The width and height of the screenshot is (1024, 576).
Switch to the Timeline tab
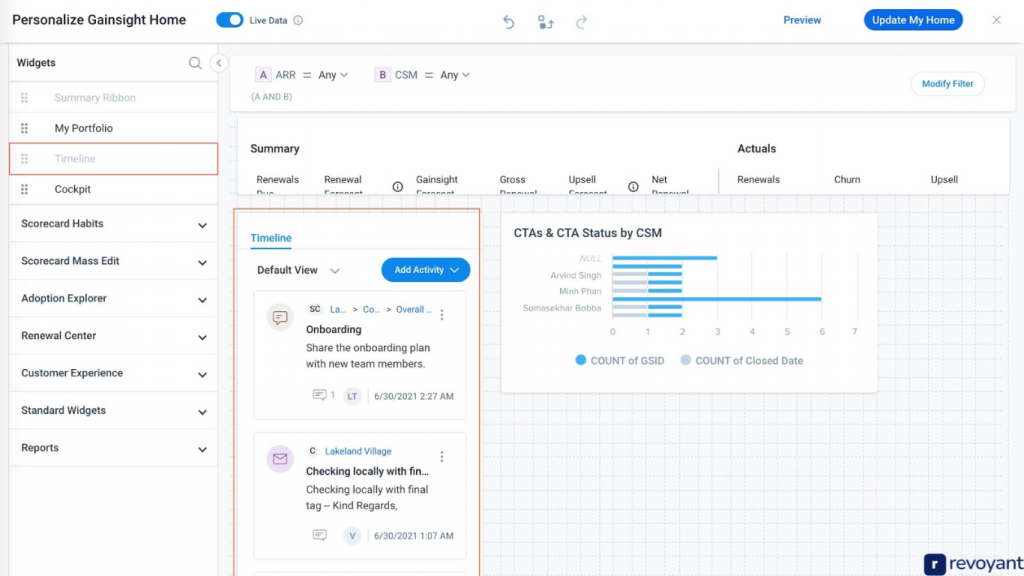pos(271,238)
